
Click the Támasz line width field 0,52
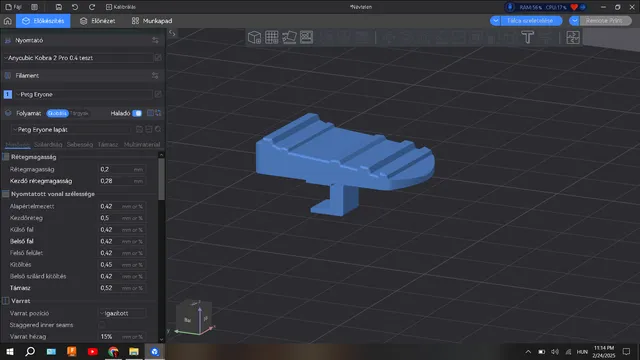(122, 288)
